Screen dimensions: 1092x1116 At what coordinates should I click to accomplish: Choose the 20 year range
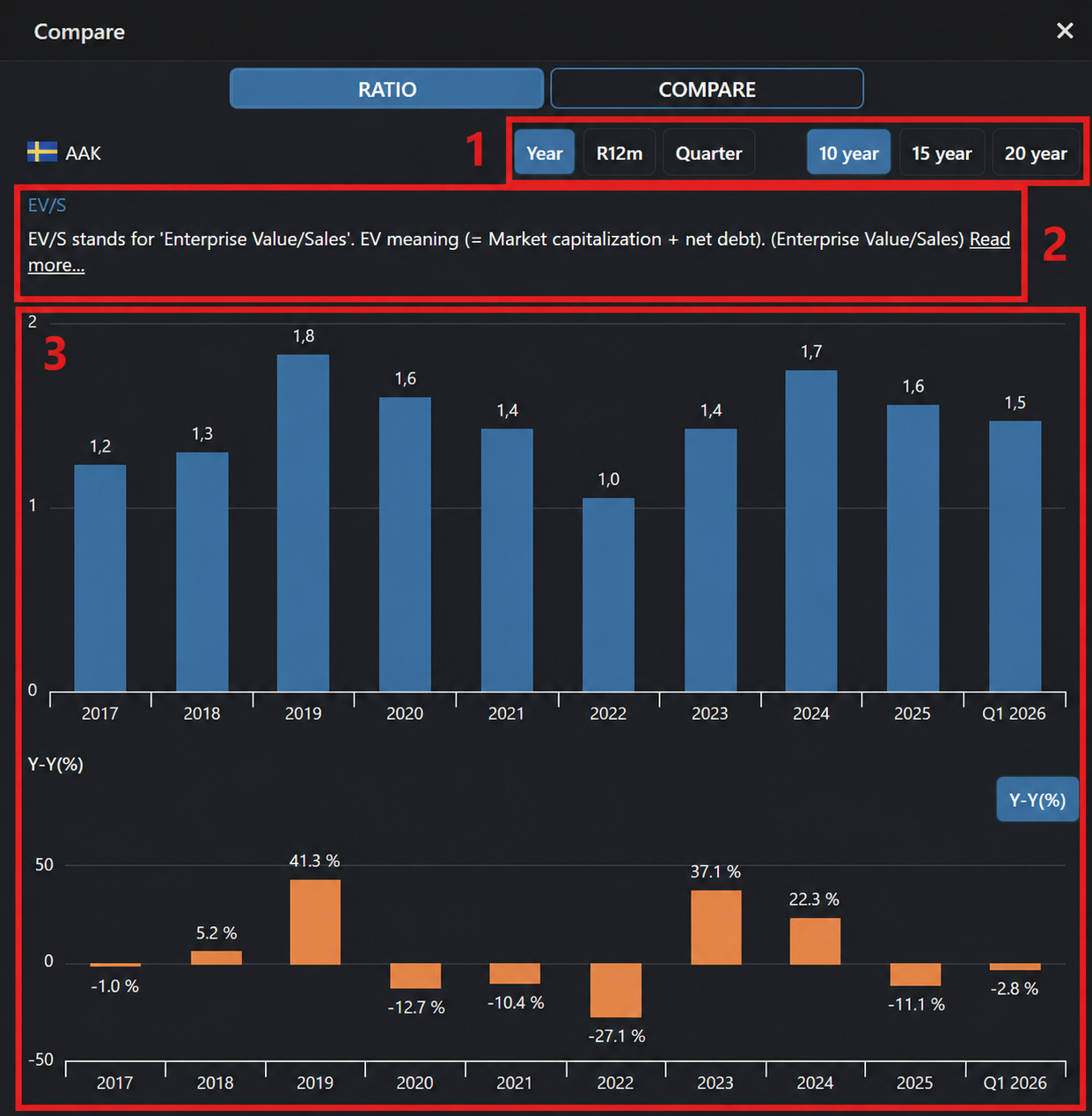[1036, 153]
